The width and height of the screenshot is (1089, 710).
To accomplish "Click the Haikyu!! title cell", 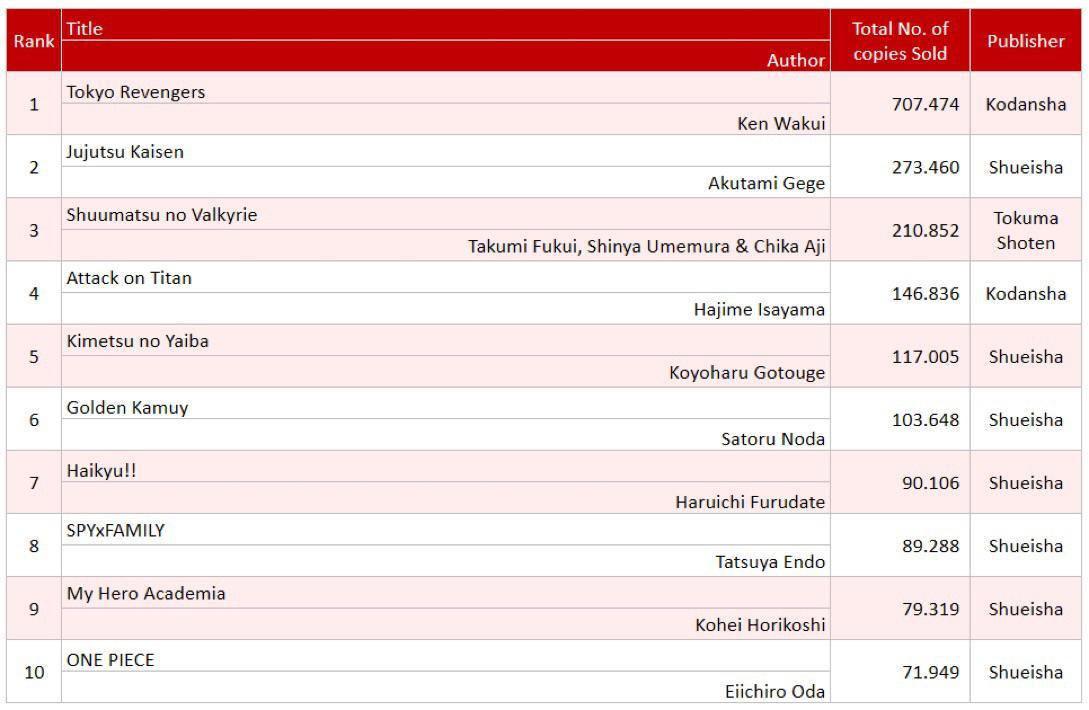I will (101, 470).
